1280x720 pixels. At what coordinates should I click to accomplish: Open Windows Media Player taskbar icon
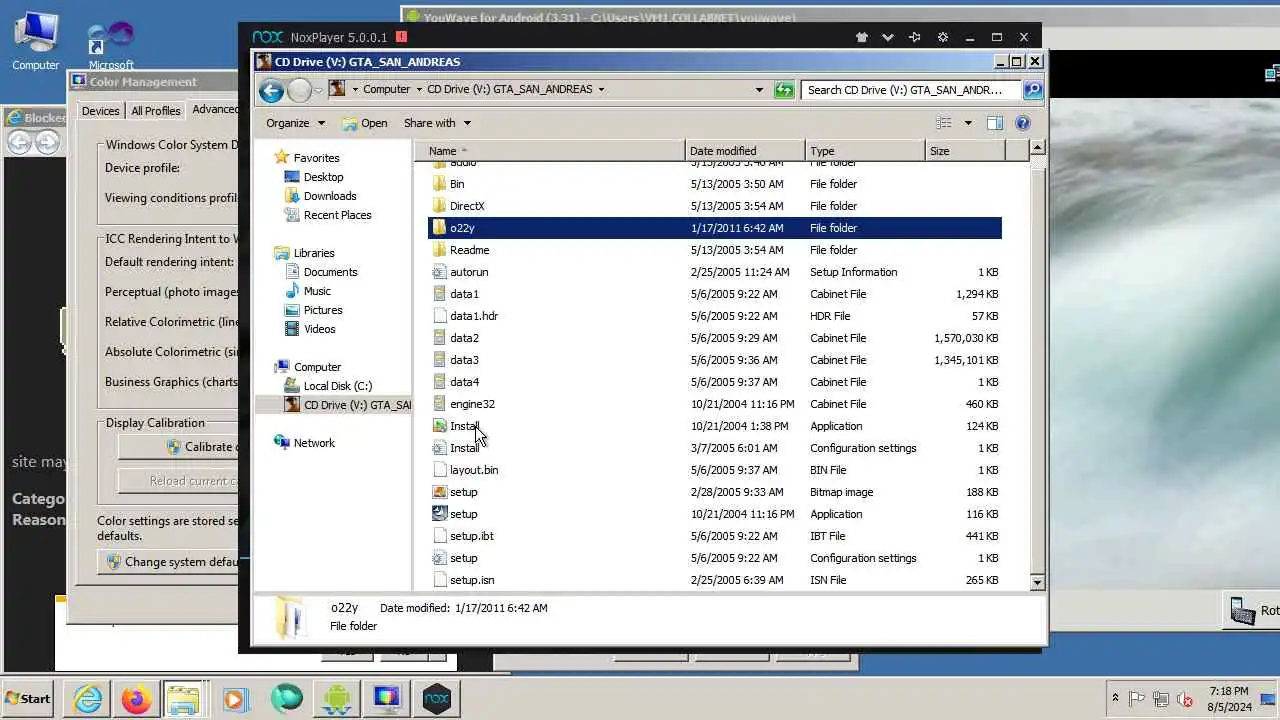click(235, 698)
